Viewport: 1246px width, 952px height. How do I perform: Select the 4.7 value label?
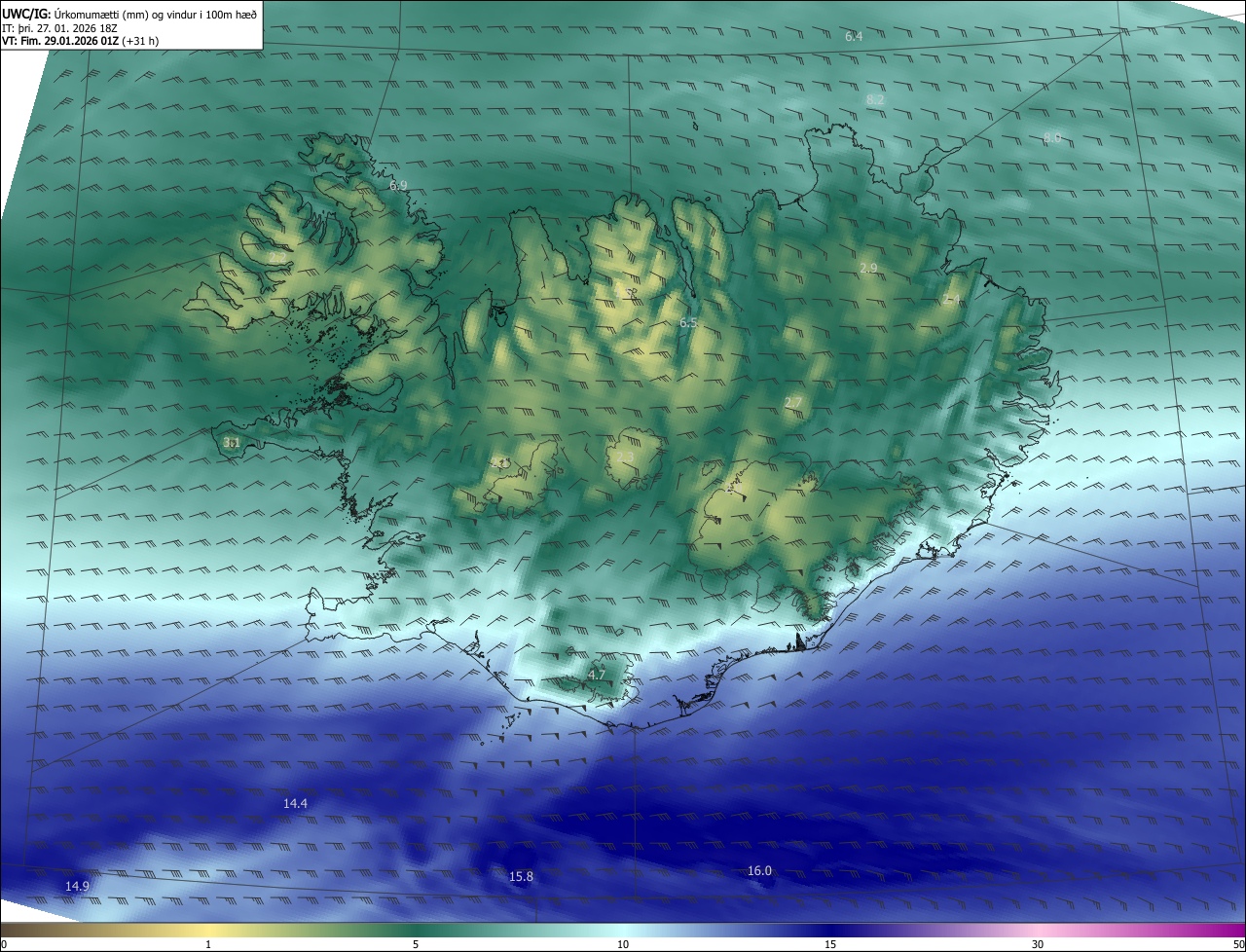tap(597, 675)
